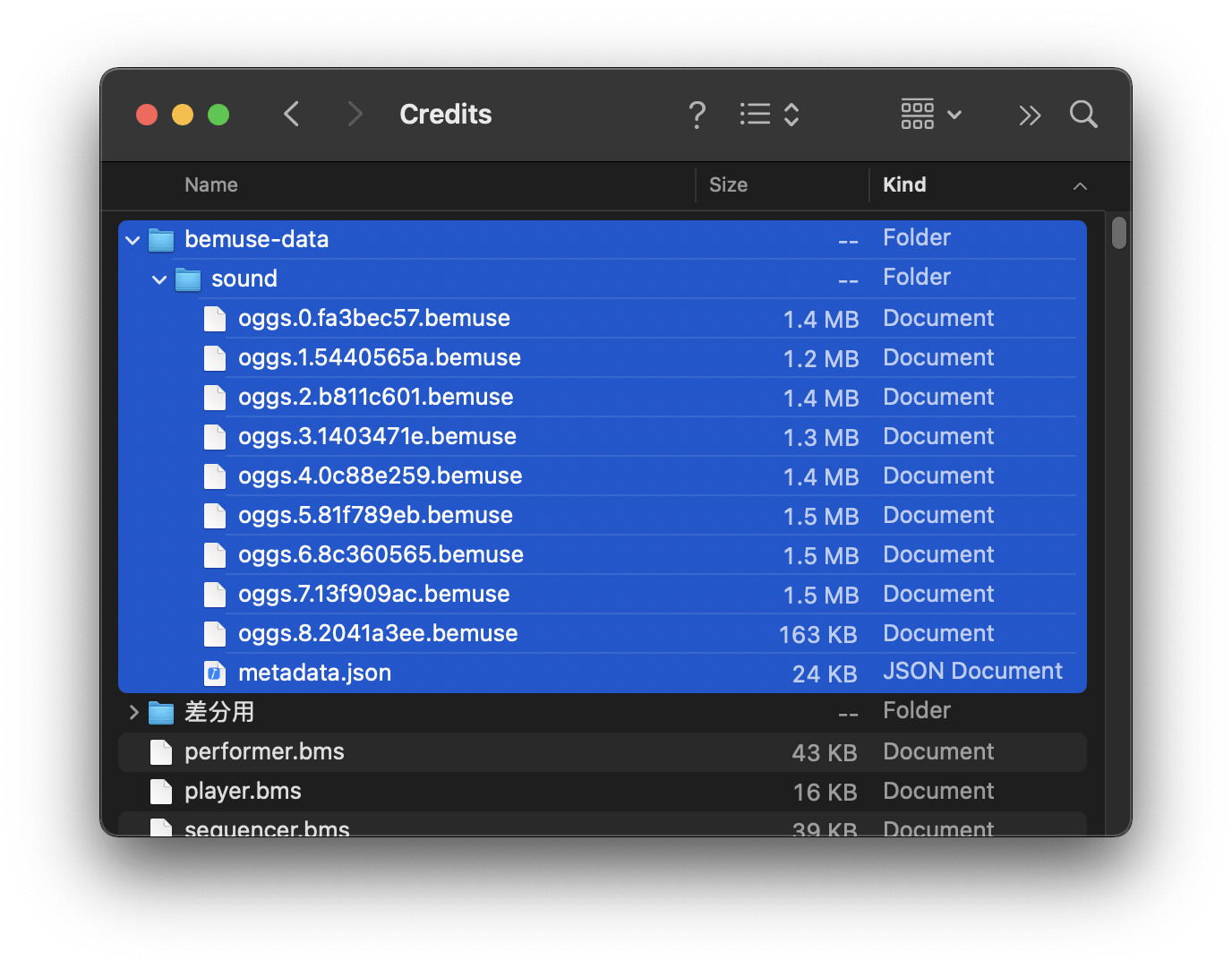1232x969 pixels.
Task: Click the grid grouping icon in the toolbar
Action: click(x=917, y=115)
